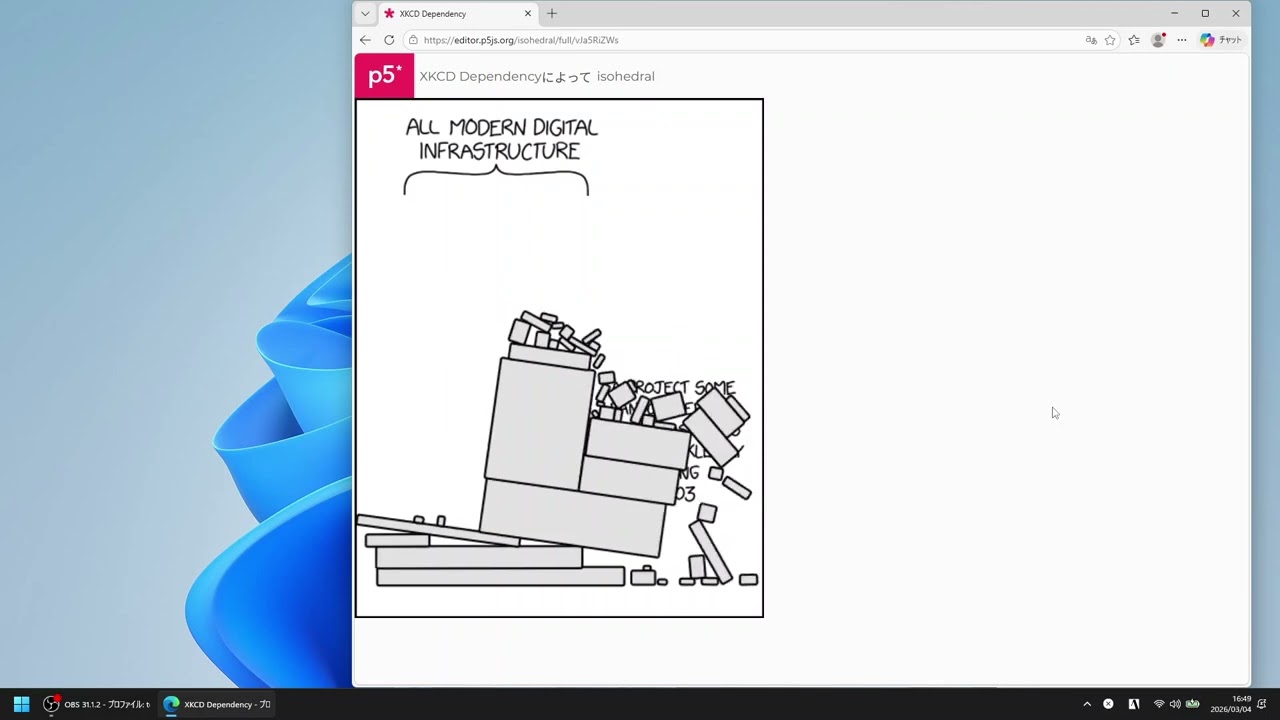Maximize the Edge window
The image size is (1280, 720).
tap(1205, 13)
